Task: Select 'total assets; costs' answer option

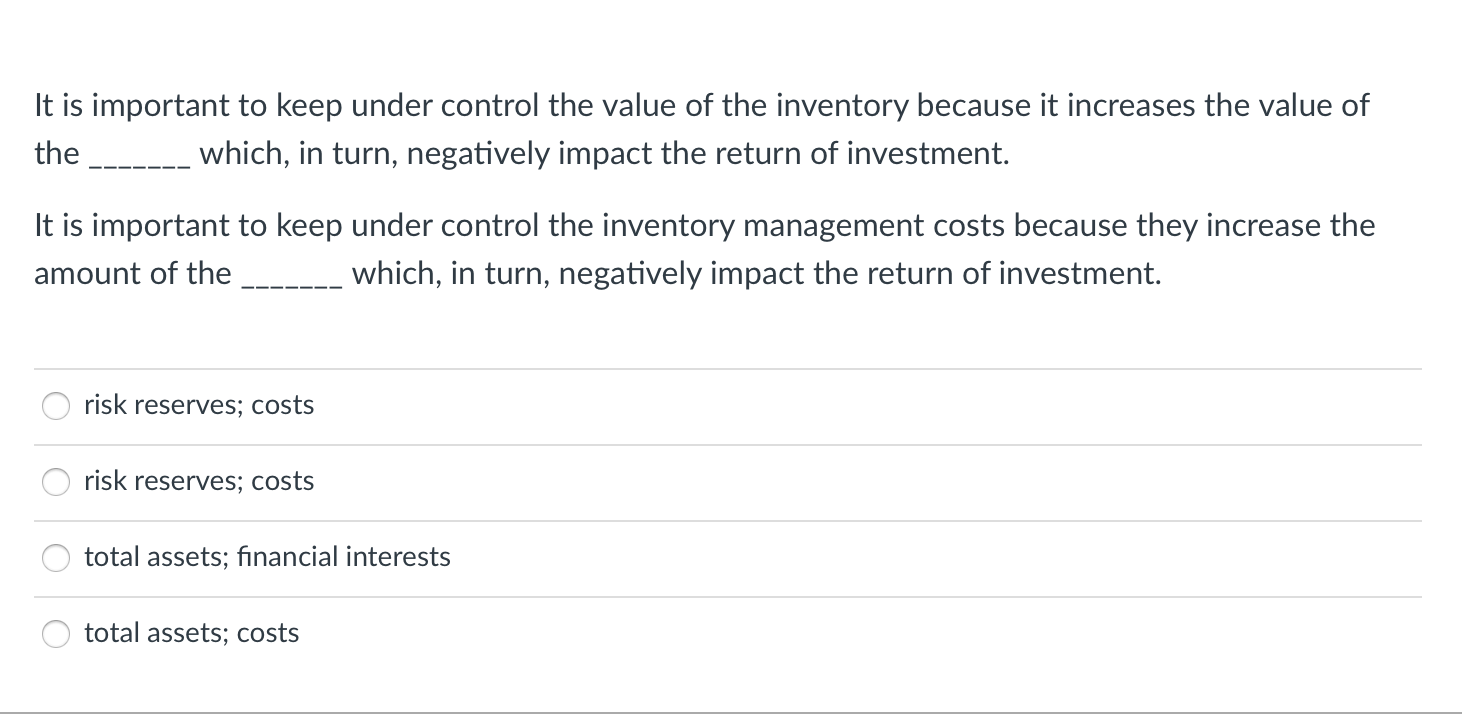Action: tap(56, 633)
